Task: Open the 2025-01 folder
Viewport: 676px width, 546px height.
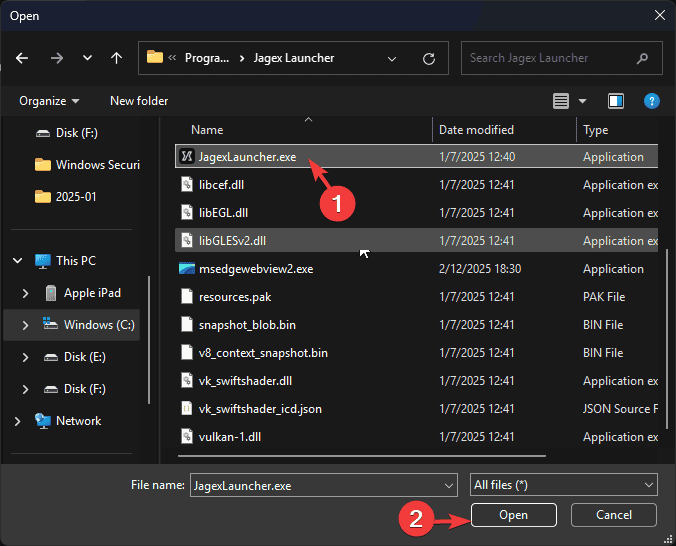Action: click(x=76, y=197)
